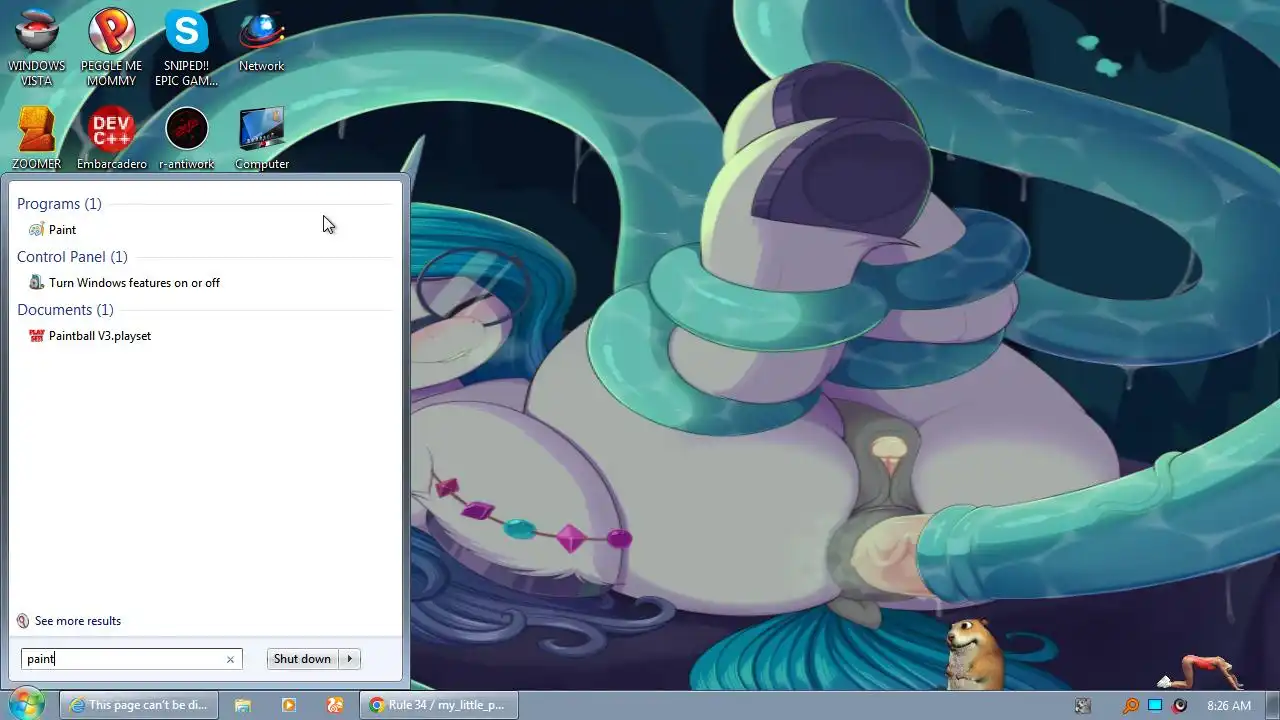Click the grey picture icon in system tray

pyautogui.click(x=1083, y=706)
